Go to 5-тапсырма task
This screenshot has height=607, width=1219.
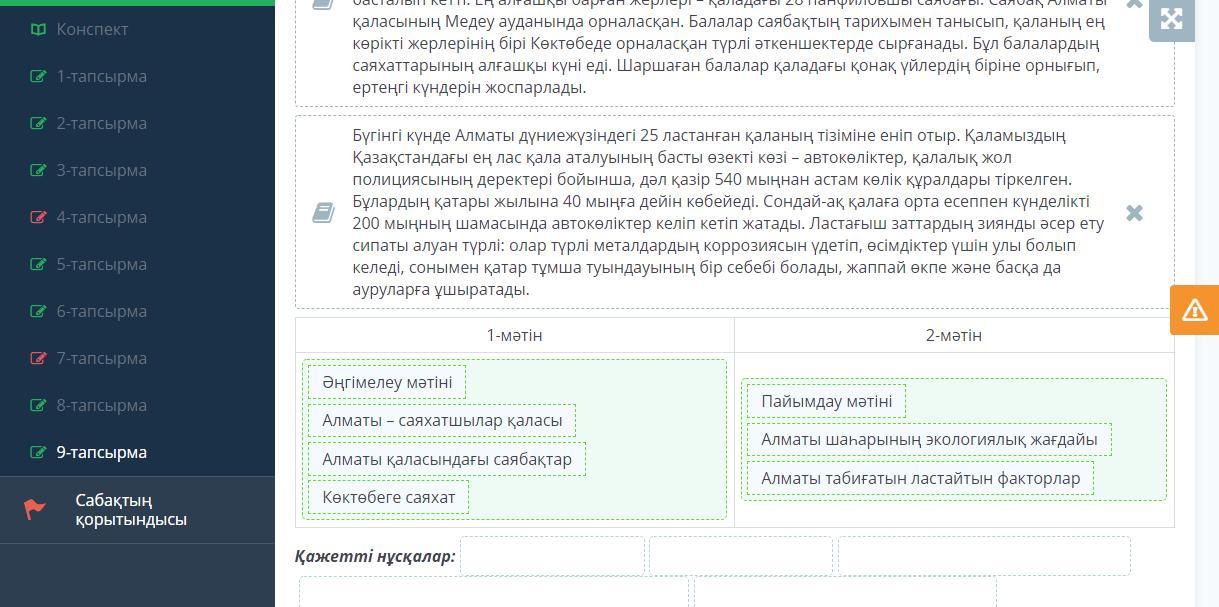(101, 264)
